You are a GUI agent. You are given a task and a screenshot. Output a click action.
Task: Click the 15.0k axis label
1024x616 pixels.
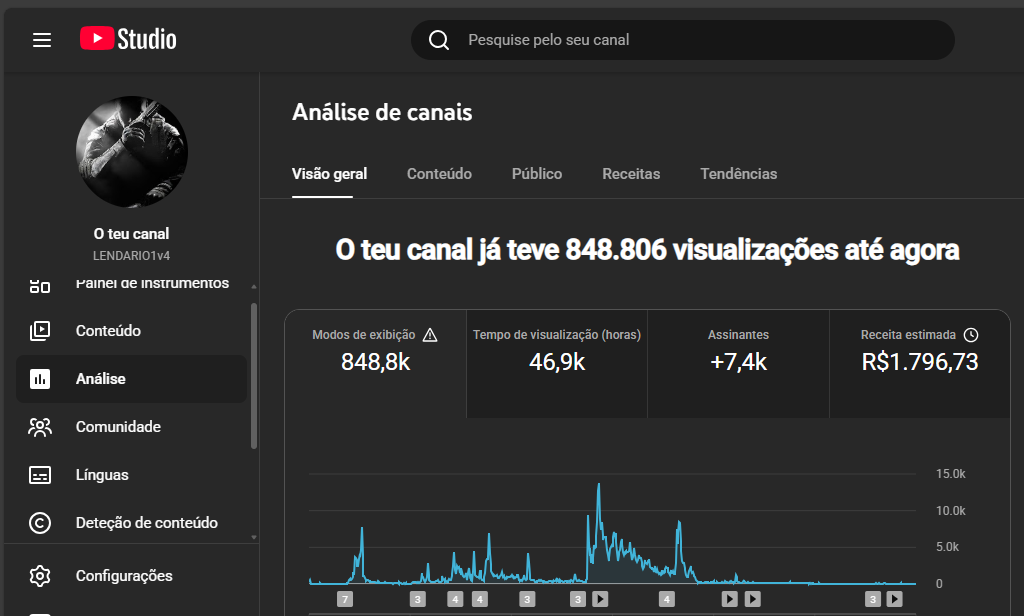coord(950,474)
